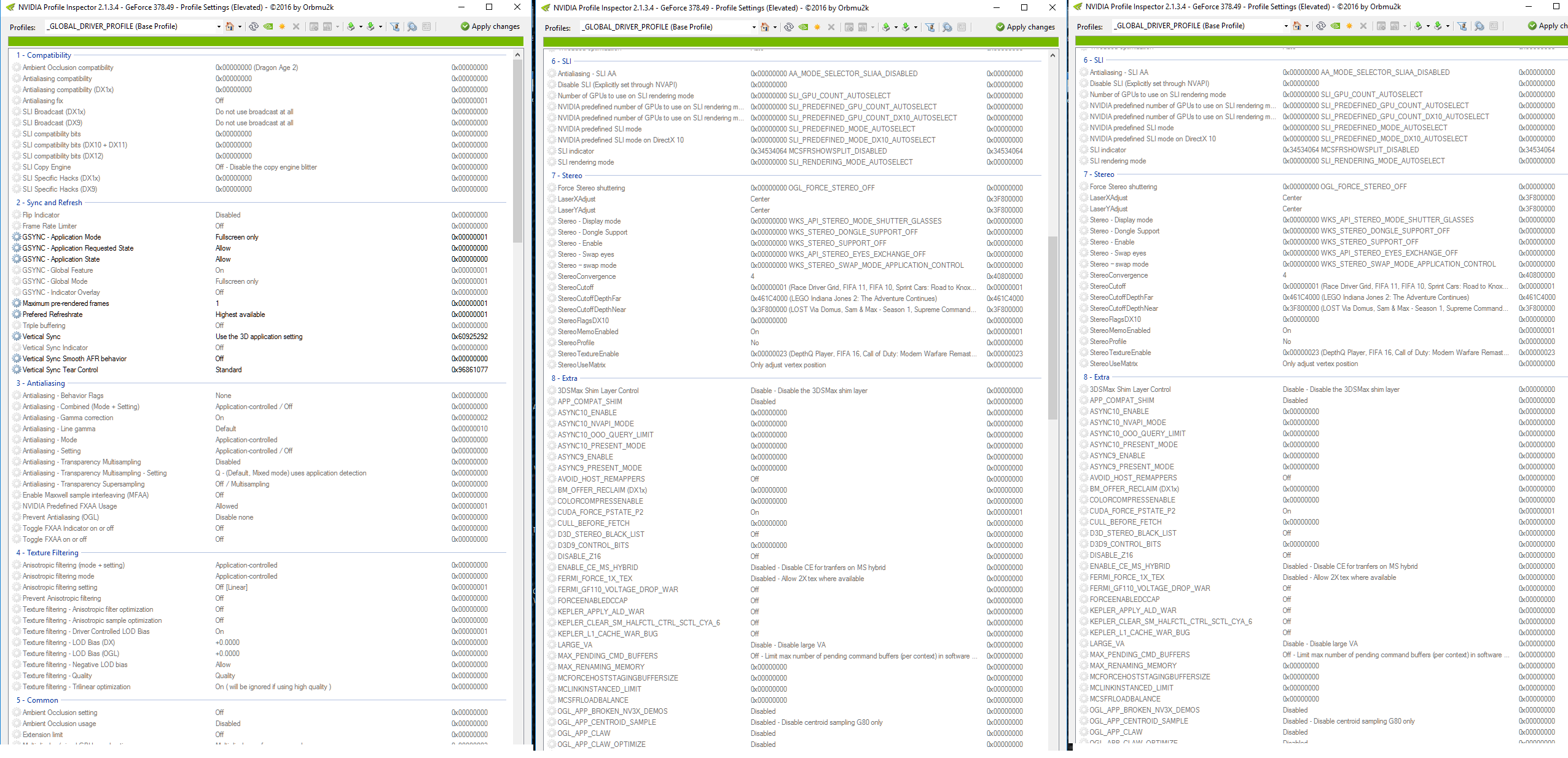Open the arrow next to home icon, left window
Viewport: 1568px width, 758px height.
click(x=240, y=26)
